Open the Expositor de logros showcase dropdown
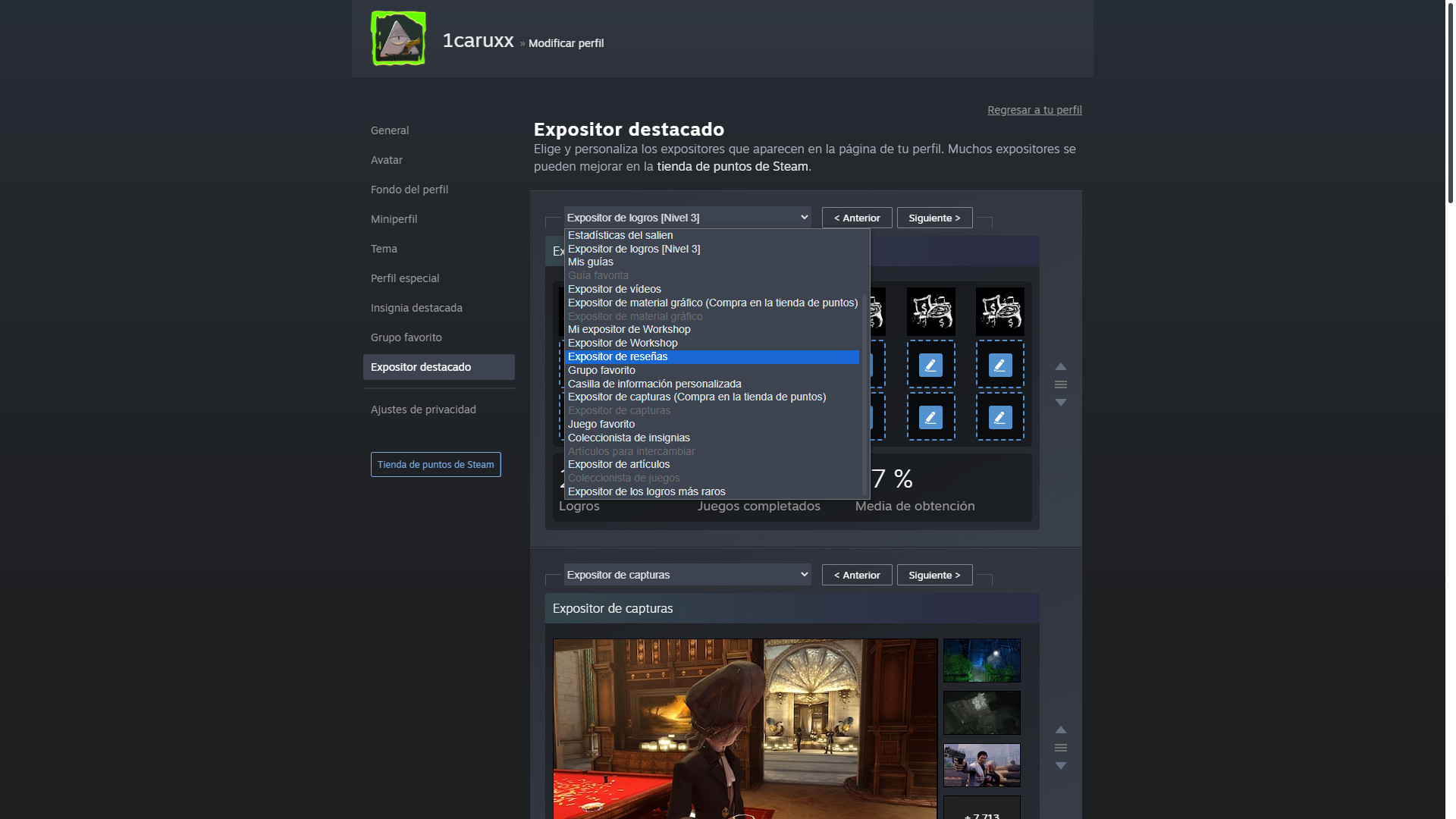The width and height of the screenshot is (1456, 819). [x=687, y=218]
